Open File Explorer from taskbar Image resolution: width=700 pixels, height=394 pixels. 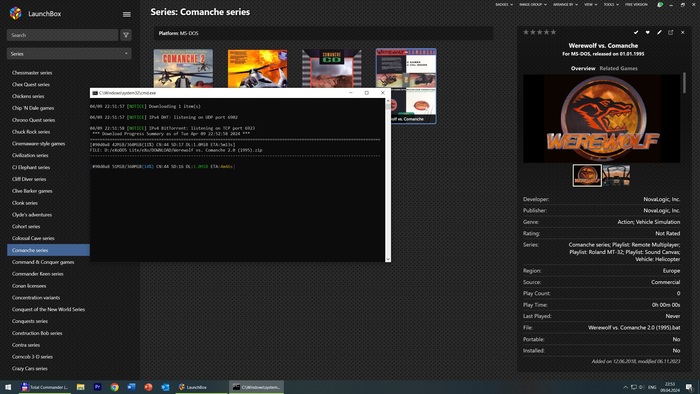[x=80, y=387]
